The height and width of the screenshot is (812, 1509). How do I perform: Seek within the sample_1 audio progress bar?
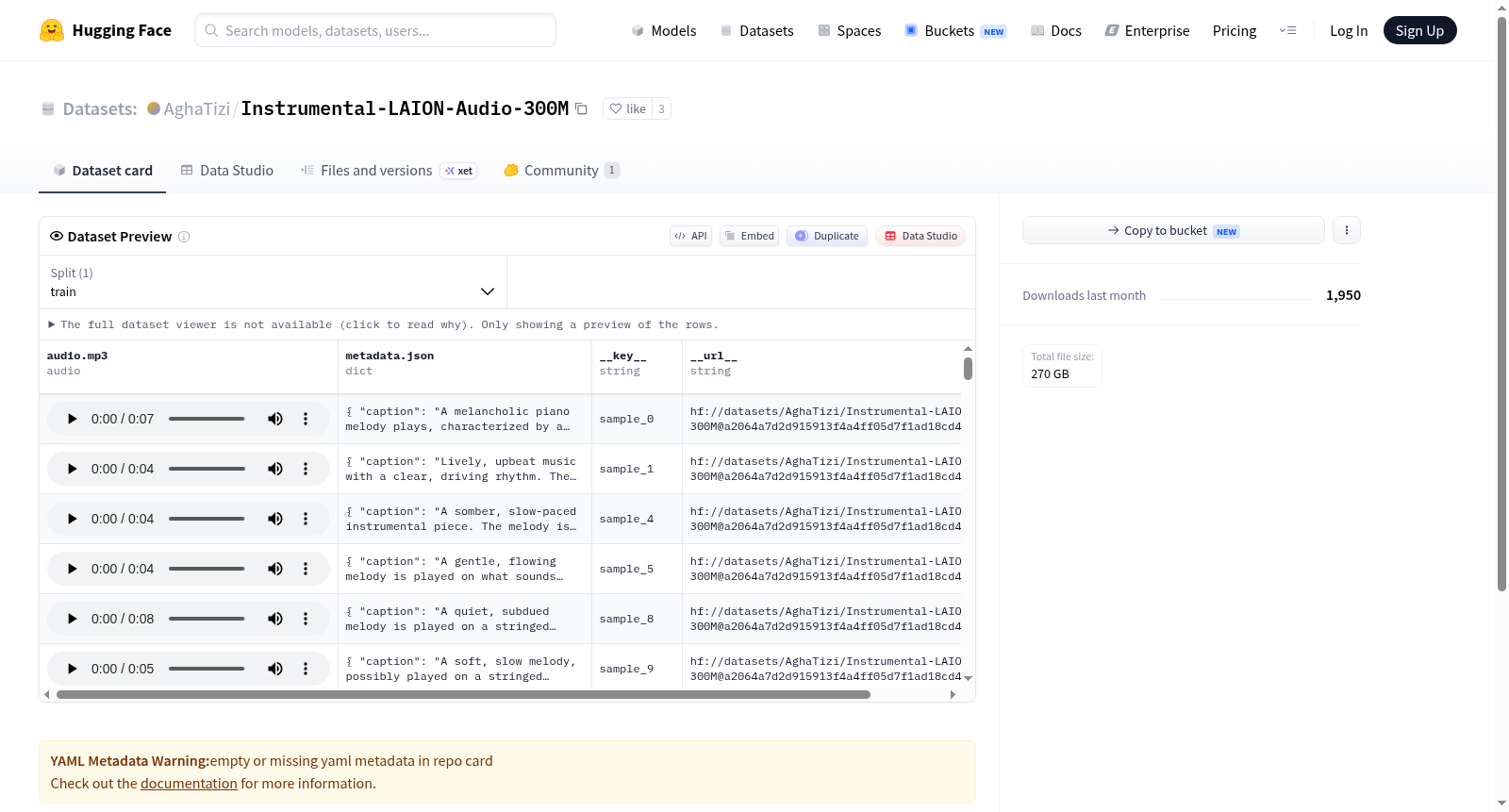coord(207,469)
